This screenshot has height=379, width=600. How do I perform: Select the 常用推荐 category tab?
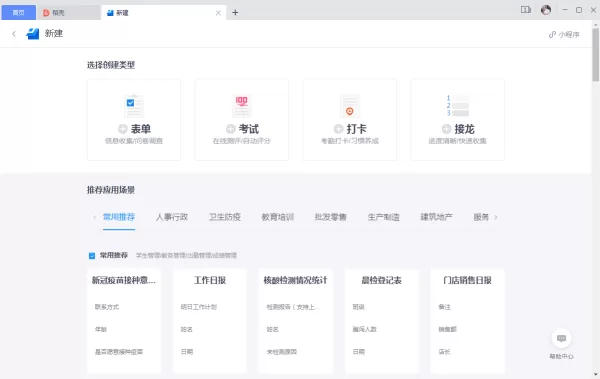119,217
